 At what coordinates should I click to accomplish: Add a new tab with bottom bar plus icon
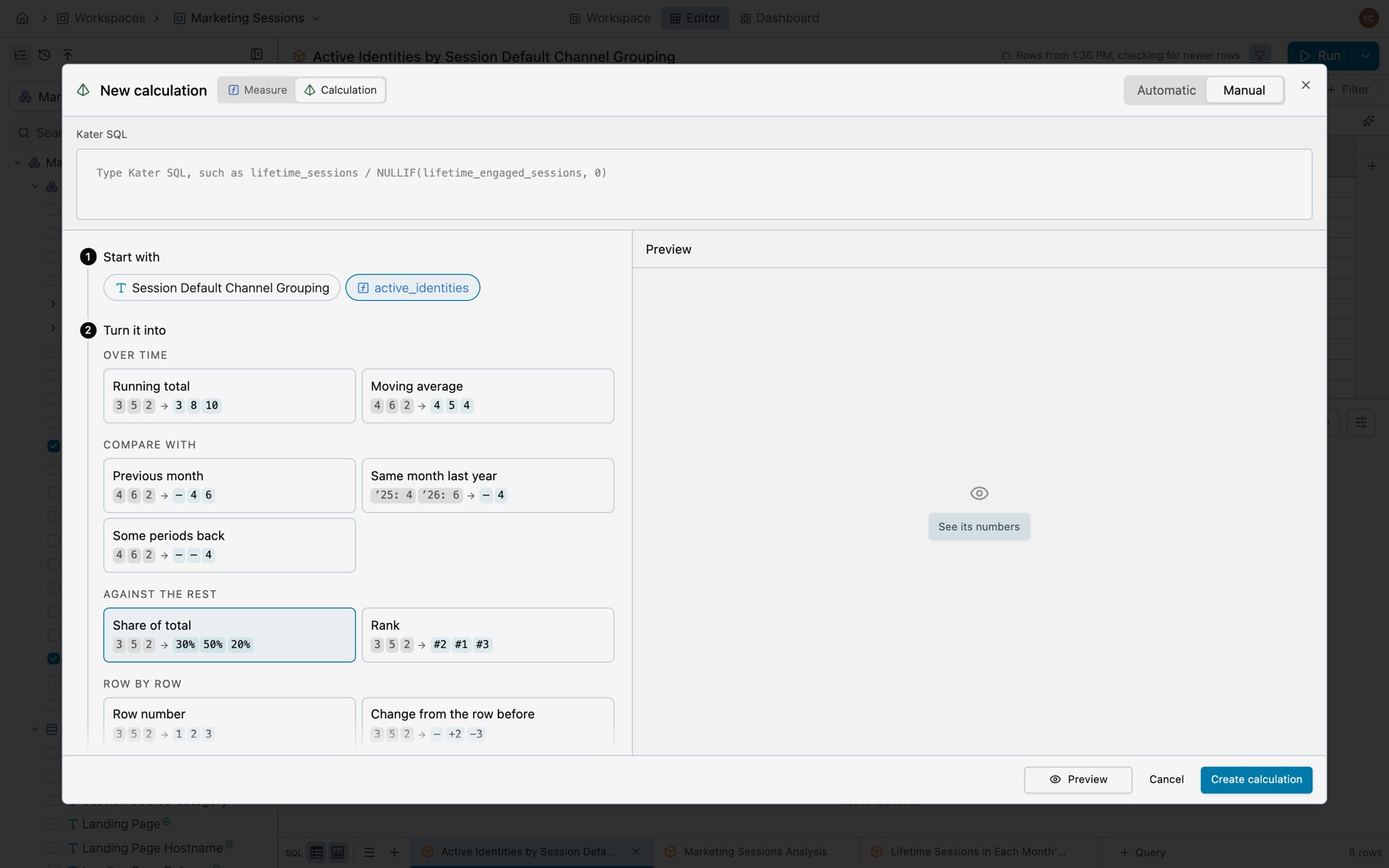point(394,853)
